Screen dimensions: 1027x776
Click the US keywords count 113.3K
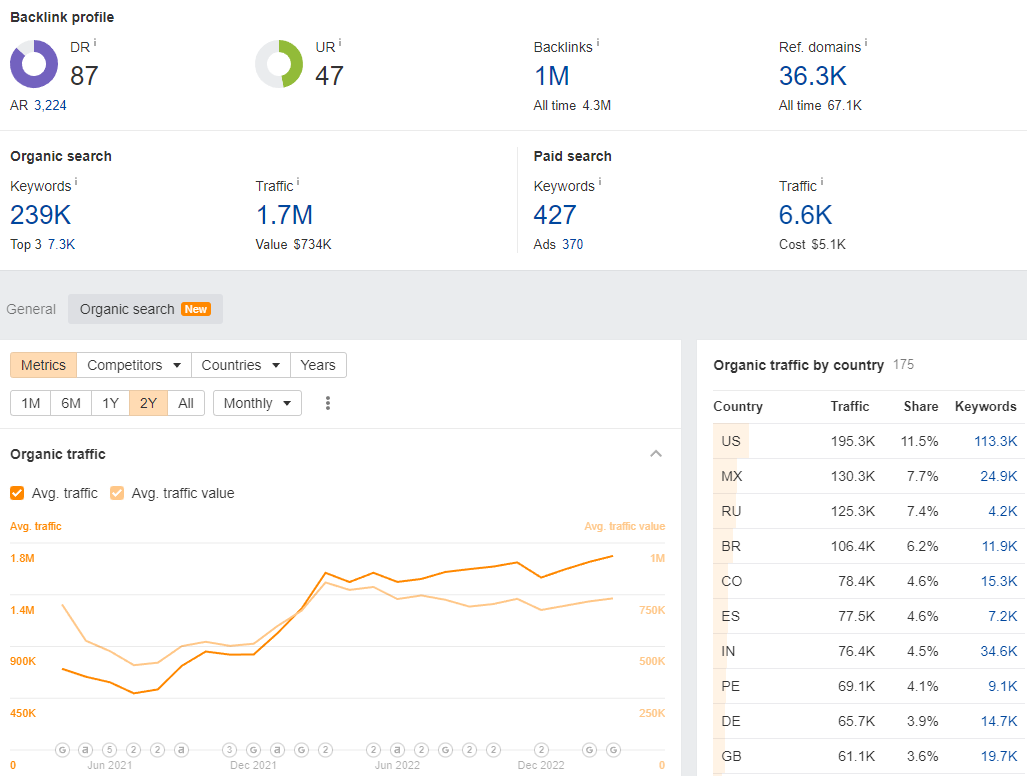[996, 441]
